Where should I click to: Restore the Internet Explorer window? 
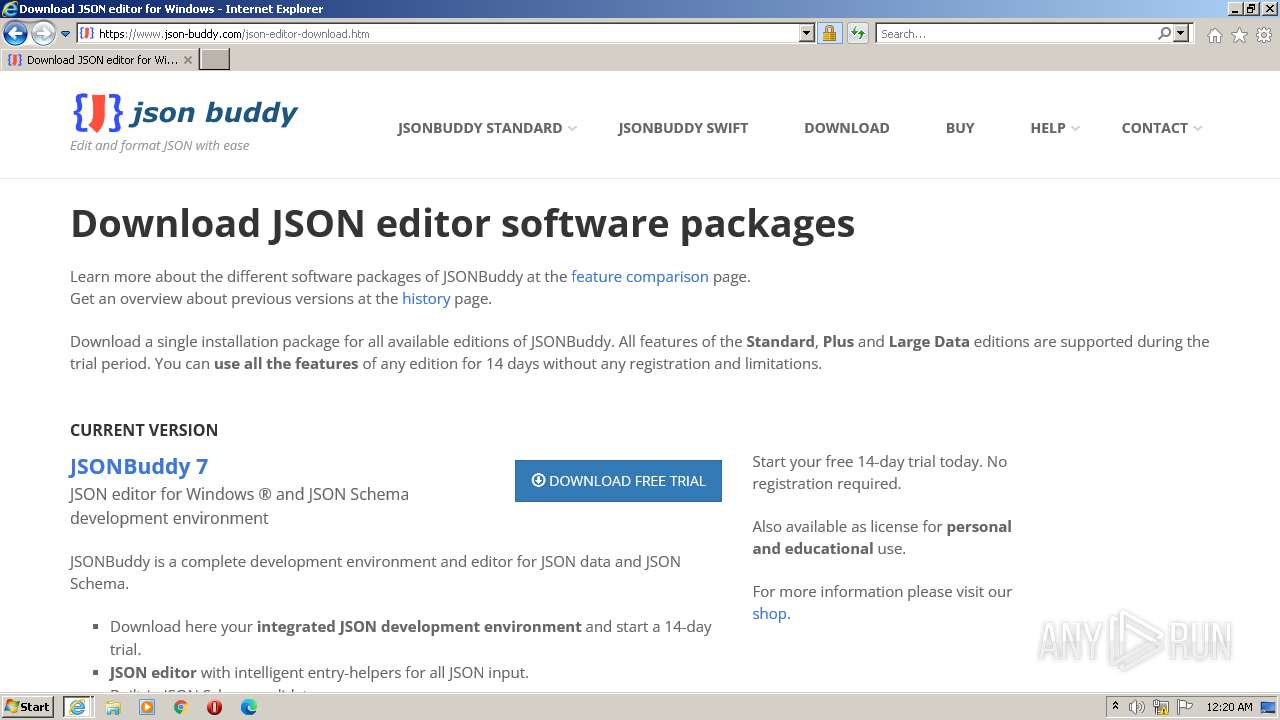pos(1251,9)
